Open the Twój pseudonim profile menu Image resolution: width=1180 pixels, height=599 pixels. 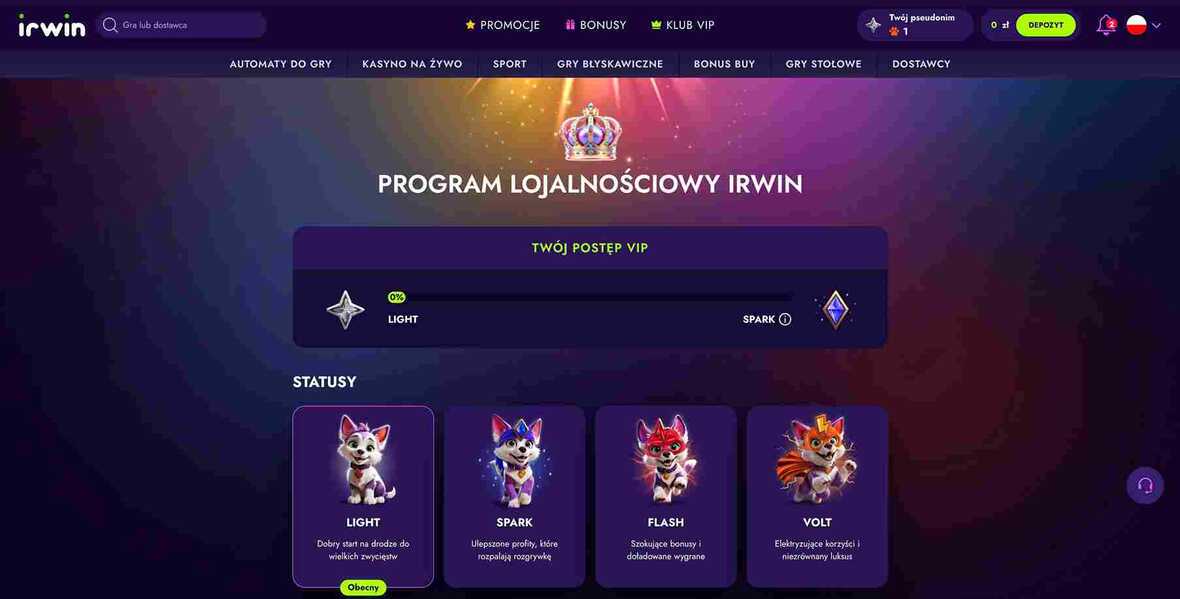coord(915,25)
